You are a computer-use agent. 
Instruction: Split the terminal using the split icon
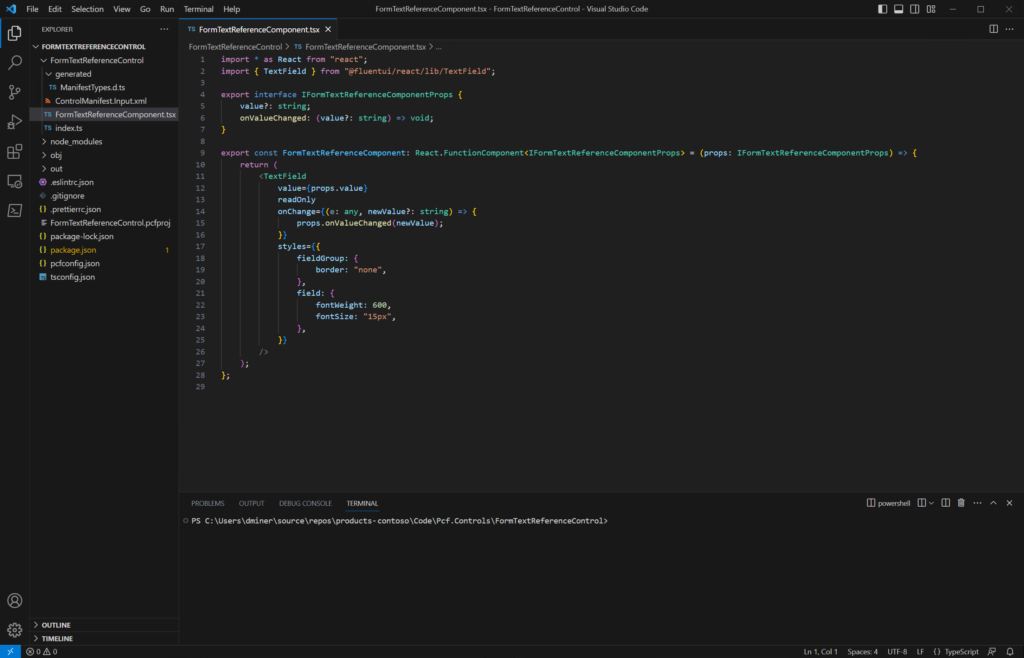coord(944,502)
